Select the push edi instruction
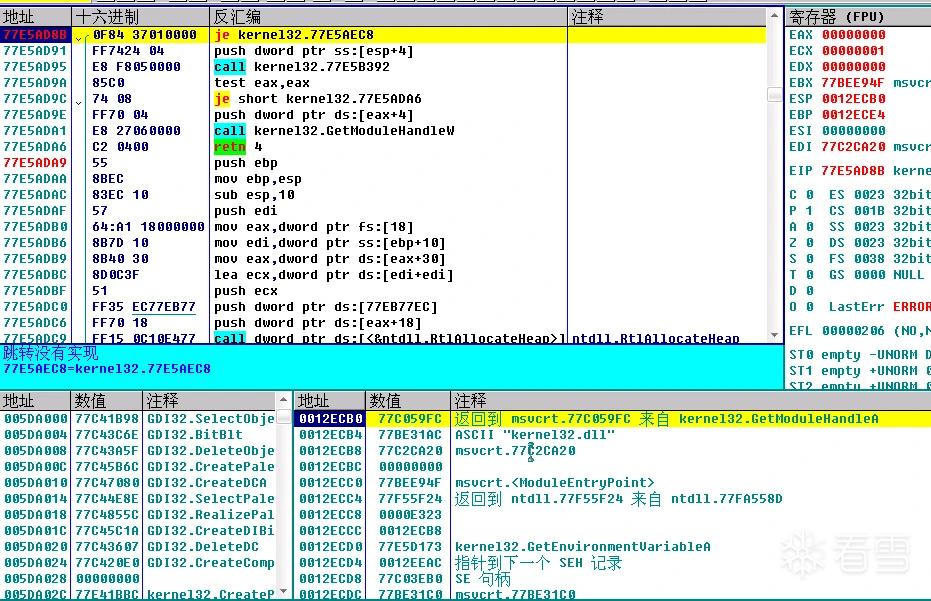The image size is (931, 601). pos(246,211)
